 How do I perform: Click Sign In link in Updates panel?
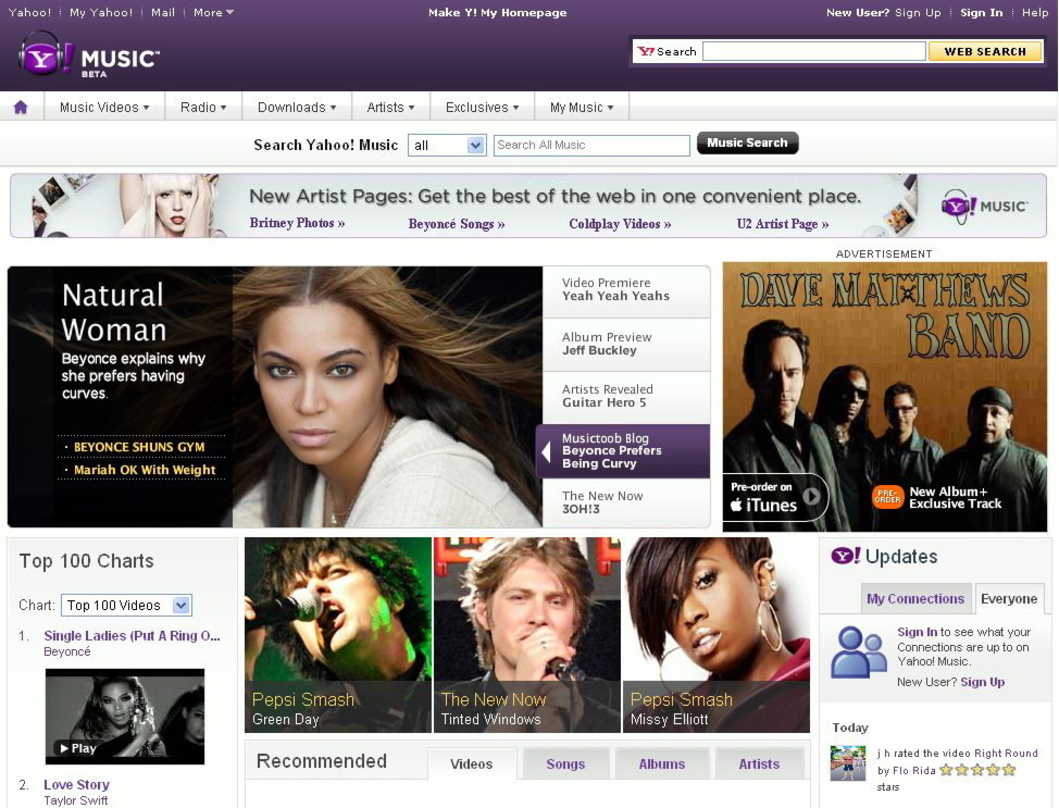[917, 632]
